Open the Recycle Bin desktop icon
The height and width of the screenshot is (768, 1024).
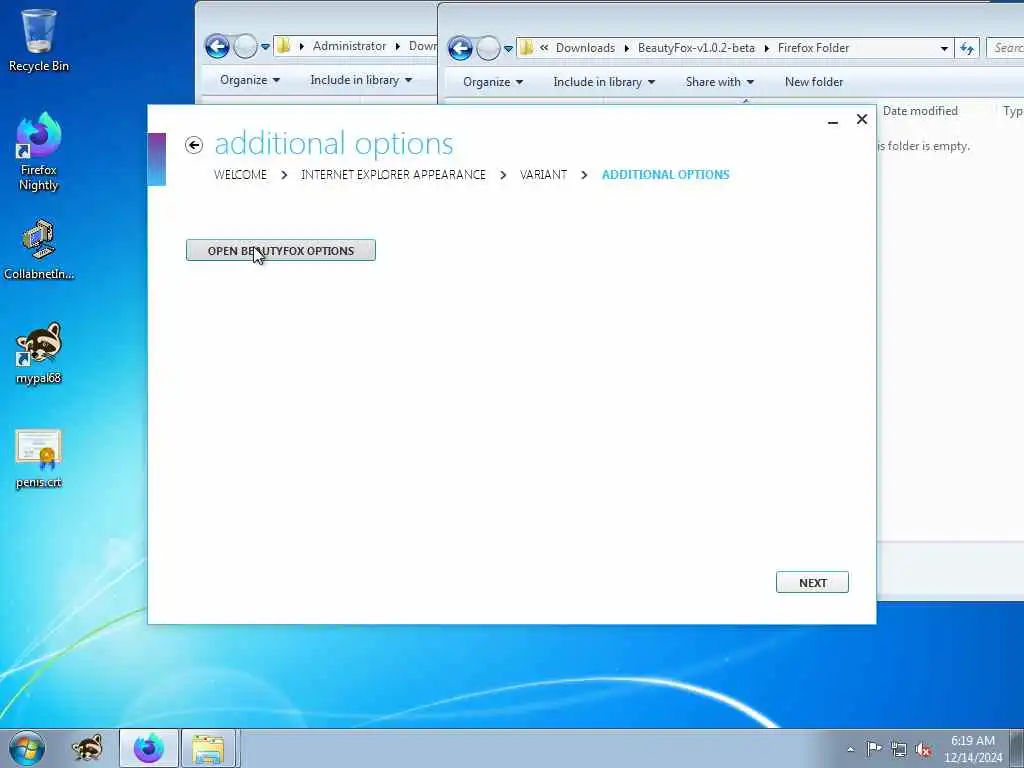tap(39, 40)
